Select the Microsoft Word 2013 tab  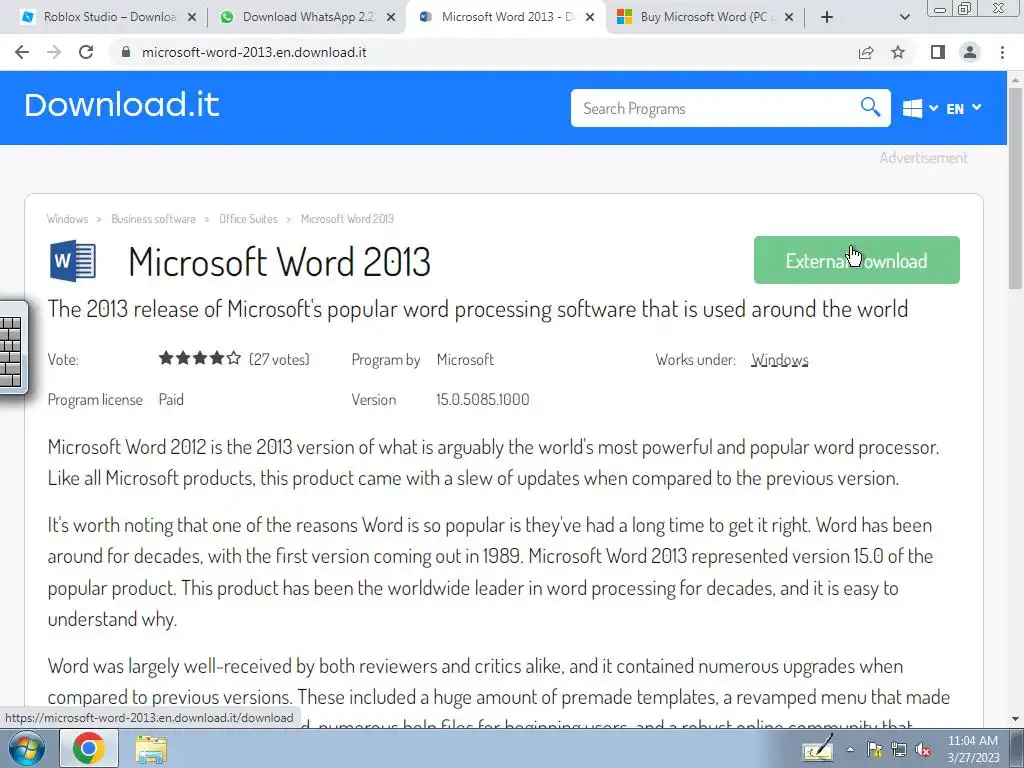pyautogui.click(x=507, y=17)
